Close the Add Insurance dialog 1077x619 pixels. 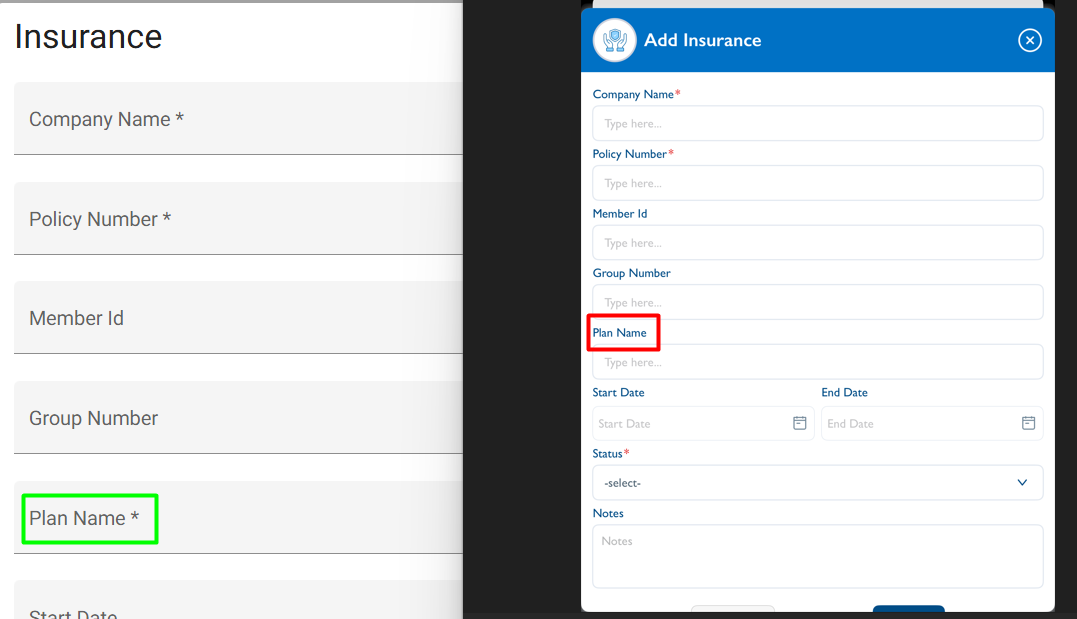click(x=1029, y=40)
